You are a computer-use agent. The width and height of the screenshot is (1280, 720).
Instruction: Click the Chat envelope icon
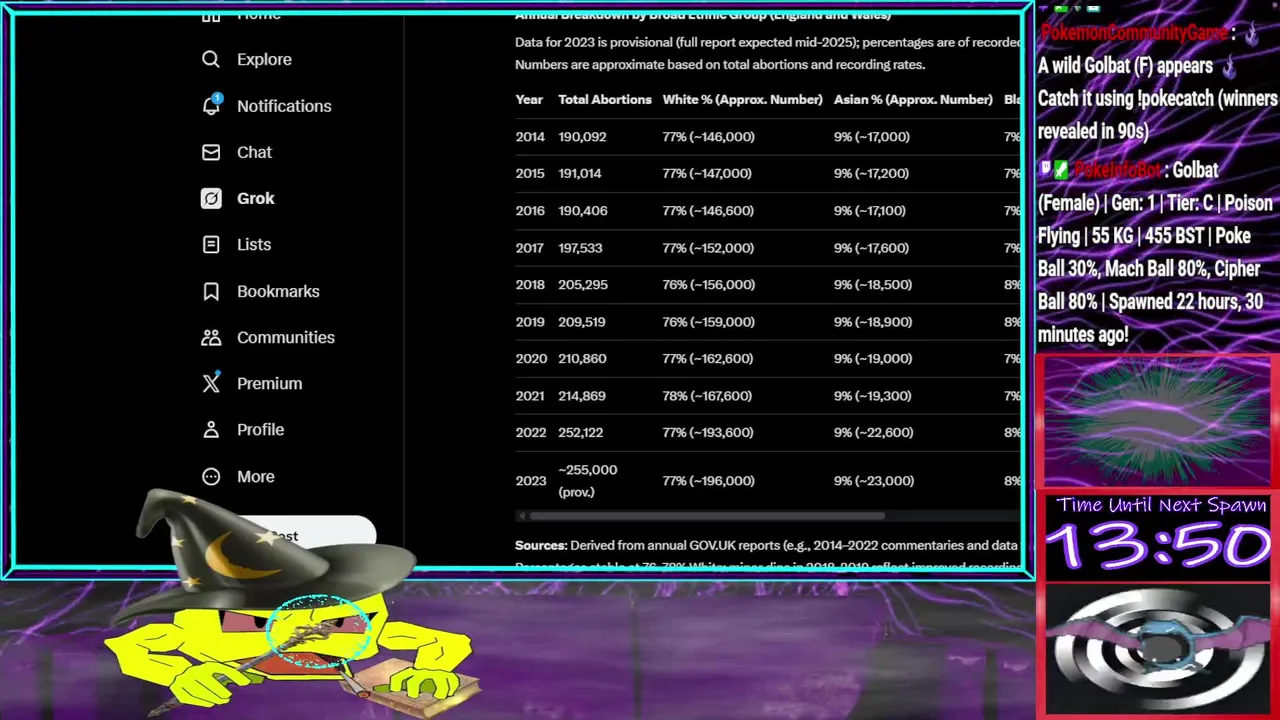point(211,152)
